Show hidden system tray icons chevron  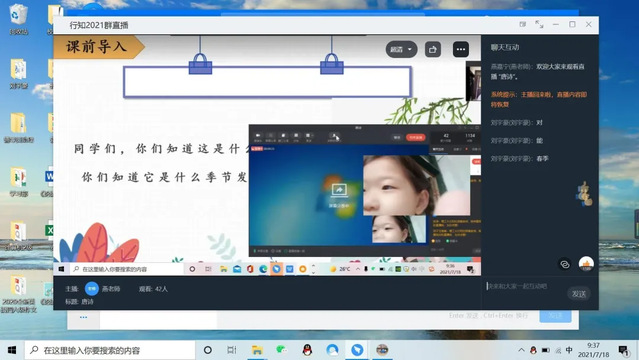521,350
